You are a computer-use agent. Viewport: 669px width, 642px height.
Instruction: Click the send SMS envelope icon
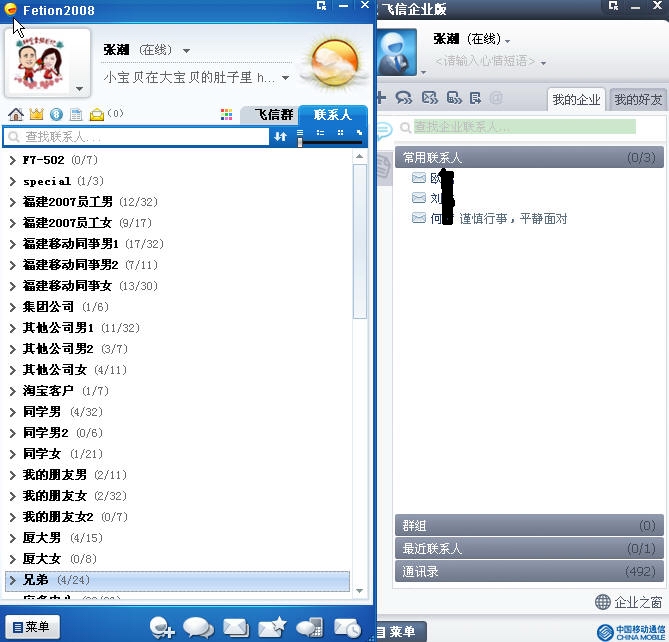[x=236, y=627]
